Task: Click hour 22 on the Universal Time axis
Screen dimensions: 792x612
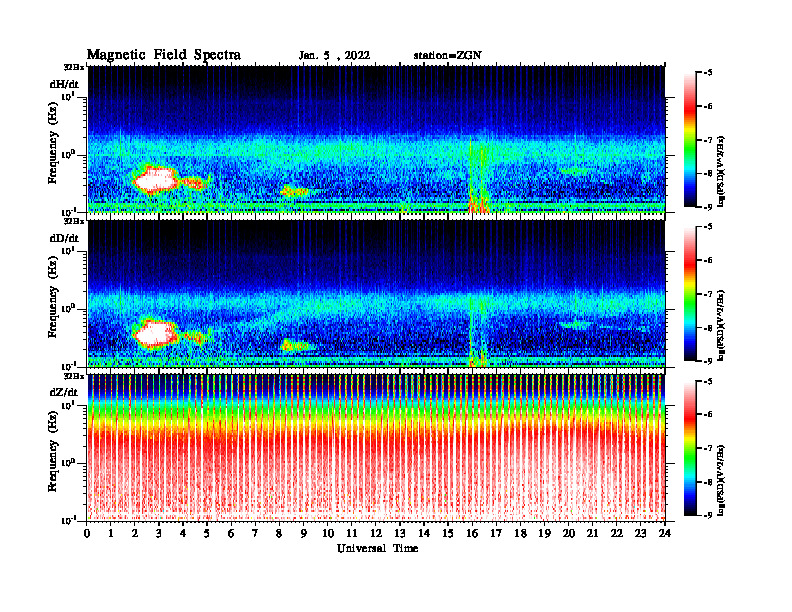Action: click(x=617, y=533)
